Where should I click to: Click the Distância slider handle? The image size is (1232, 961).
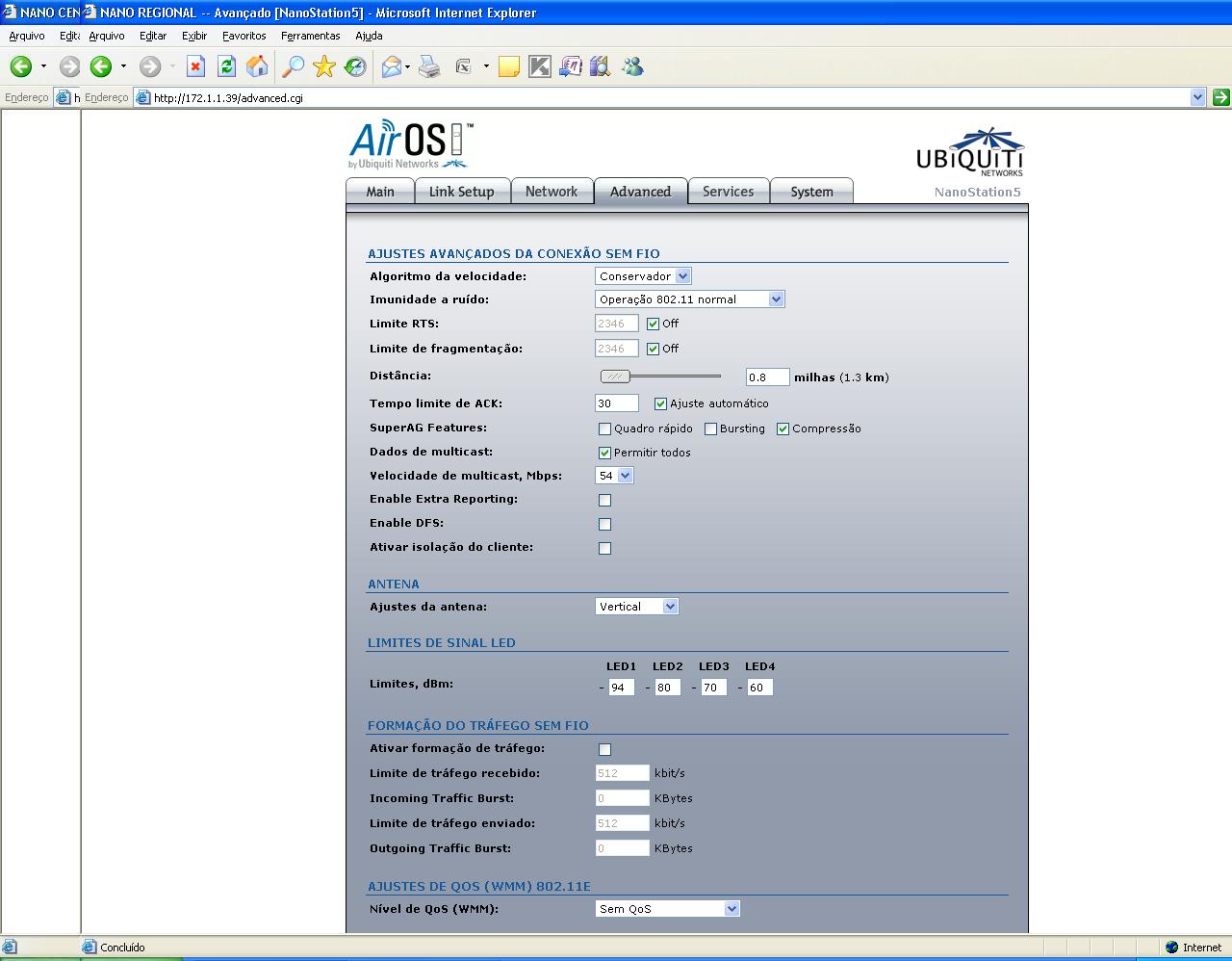615,377
